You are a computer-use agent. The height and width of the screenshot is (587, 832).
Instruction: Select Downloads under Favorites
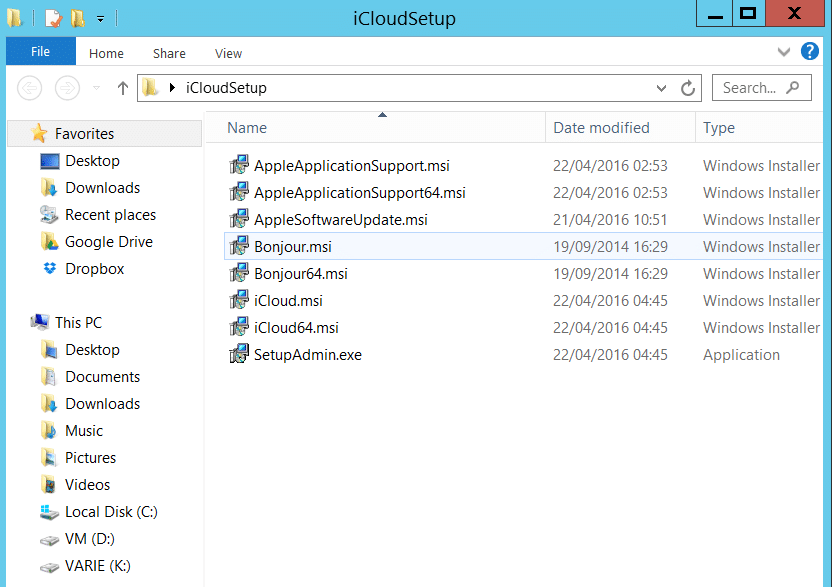coord(102,187)
